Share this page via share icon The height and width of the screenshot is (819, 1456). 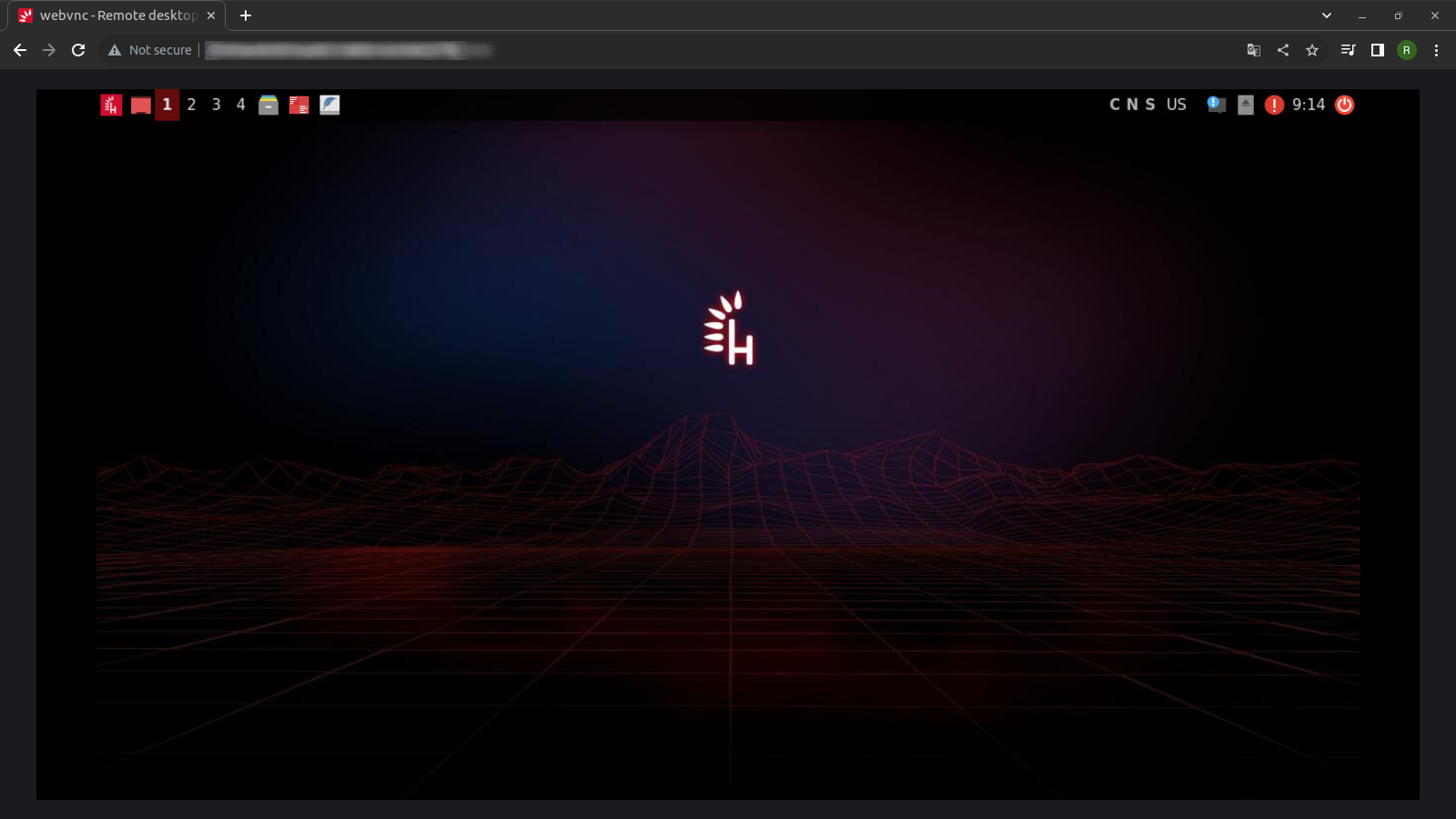pyautogui.click(x=1283, y=50)
